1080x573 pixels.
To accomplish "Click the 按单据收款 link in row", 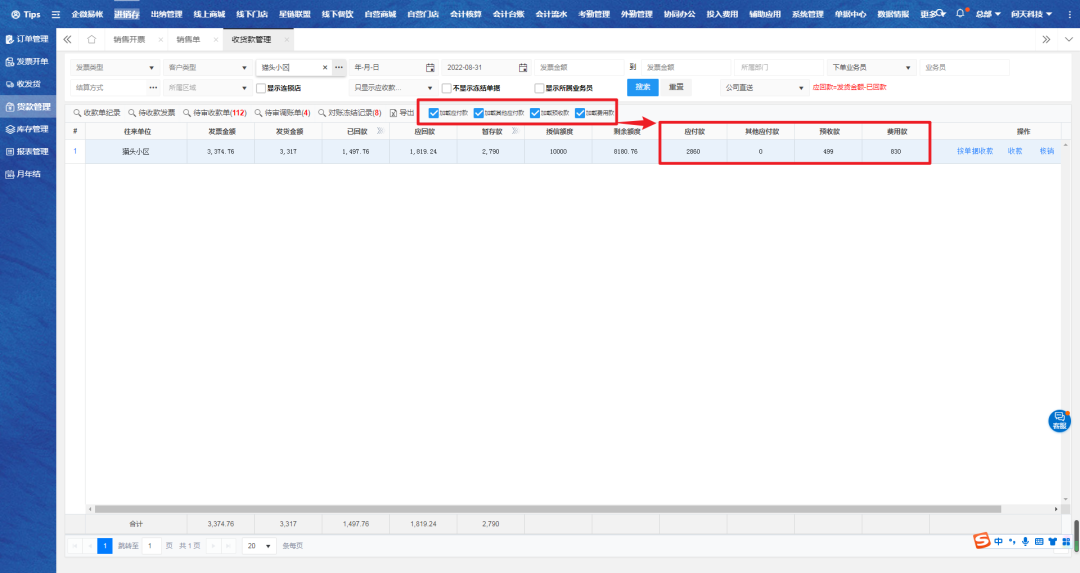I will click(974, 151).
